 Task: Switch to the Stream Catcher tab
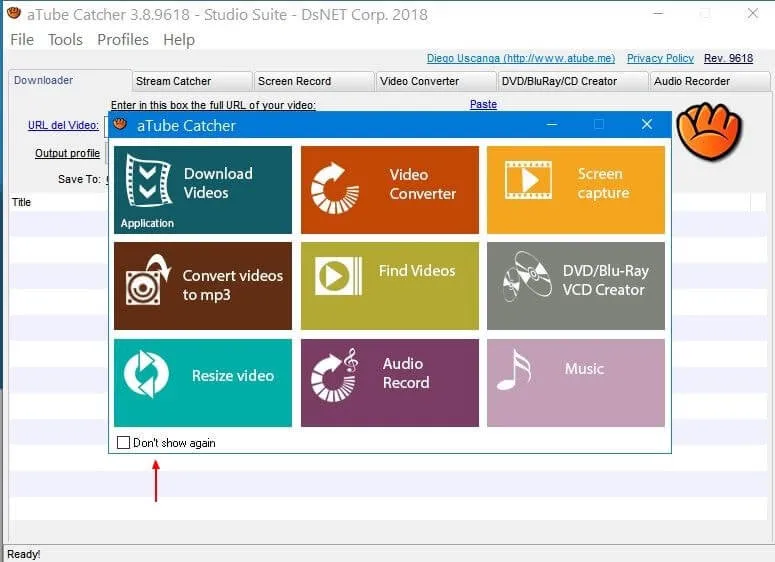[192, 81]
